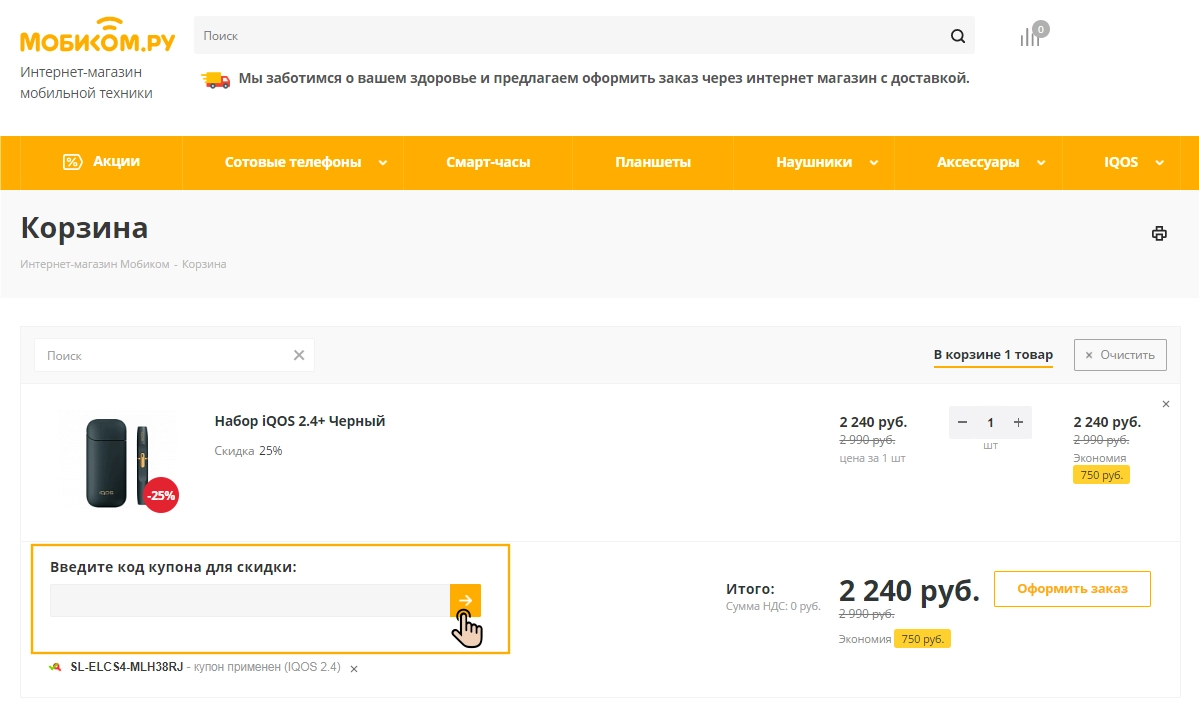
Task: Expand the Аксессуары dropdown arrow
Action: coord(1041,163)
